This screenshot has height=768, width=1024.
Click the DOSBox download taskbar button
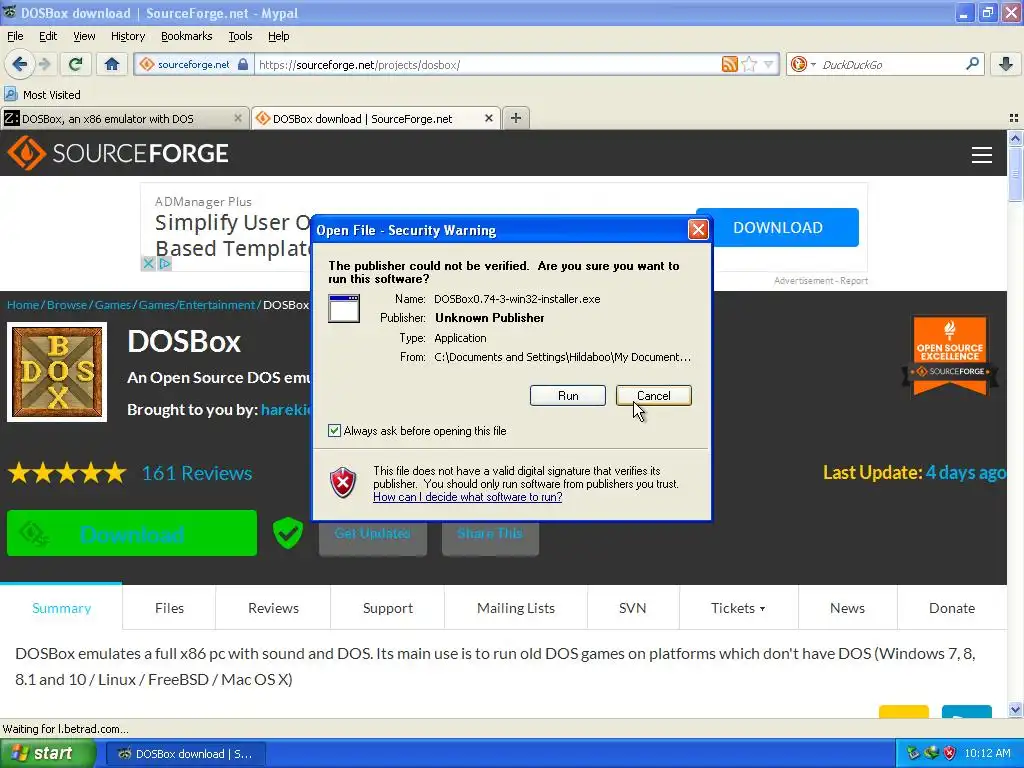click(185, 754)
